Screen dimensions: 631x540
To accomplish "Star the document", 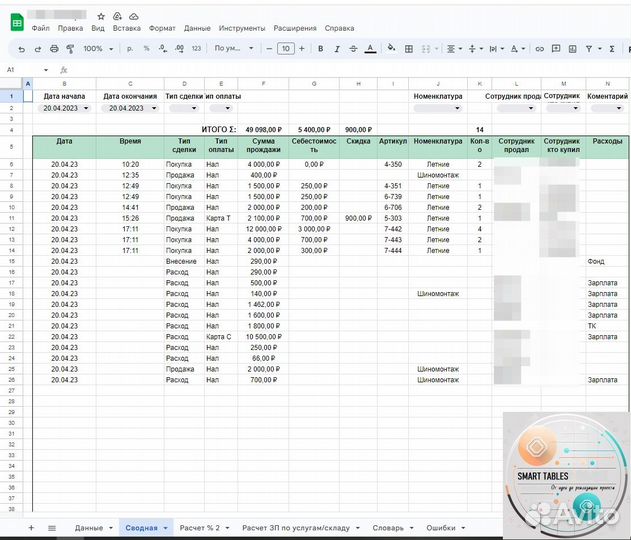I will pos(101,16).
